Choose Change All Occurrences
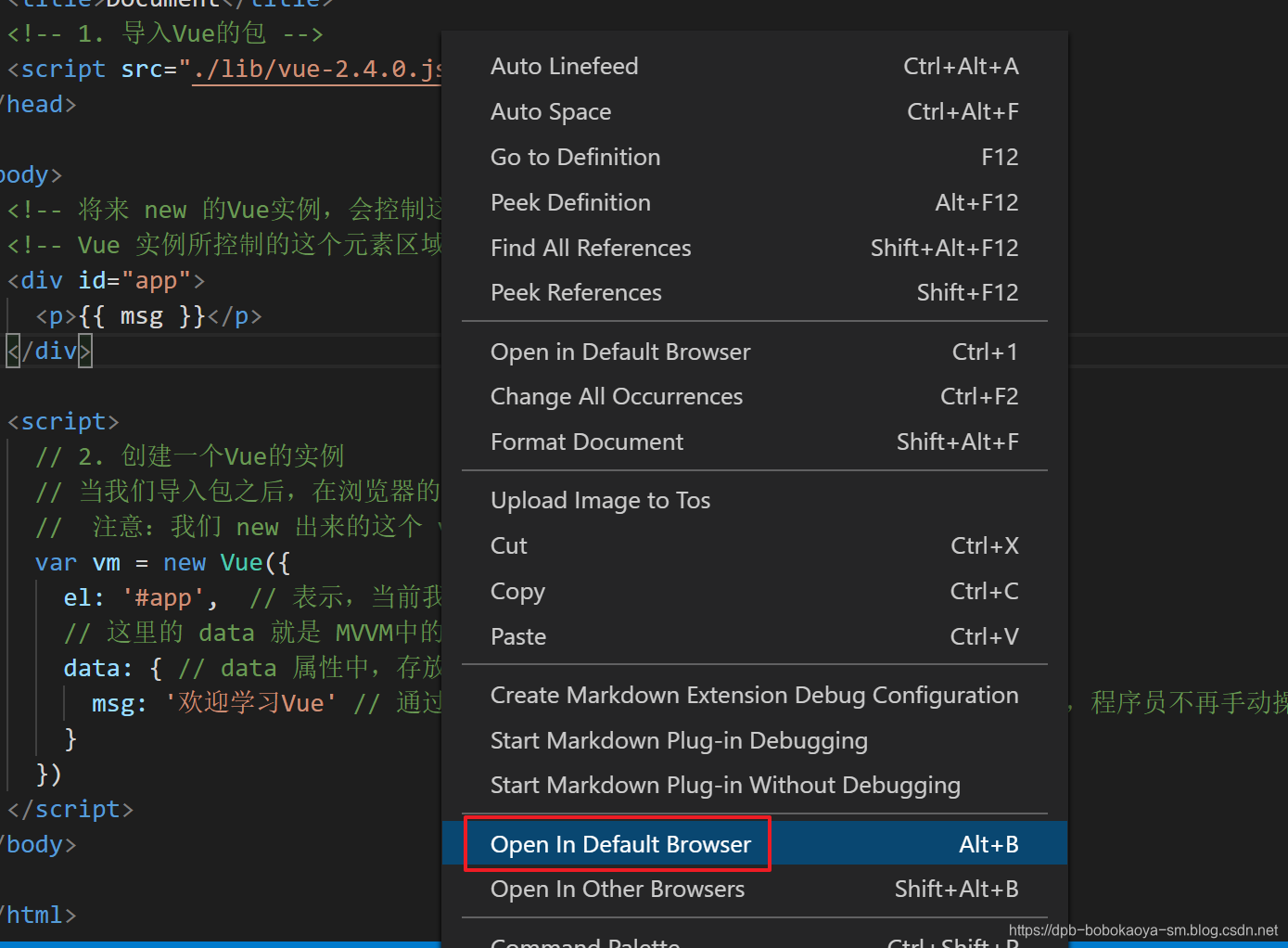The image size is (1288, 948). [x=754, y=397]
